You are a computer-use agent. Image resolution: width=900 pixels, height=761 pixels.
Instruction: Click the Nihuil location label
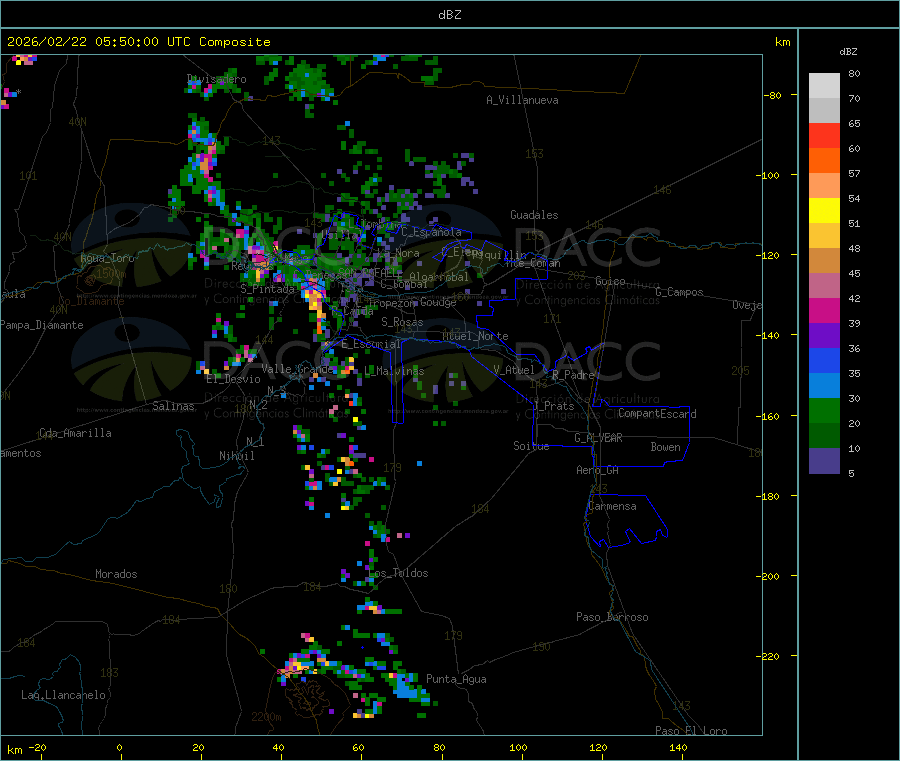237,456
